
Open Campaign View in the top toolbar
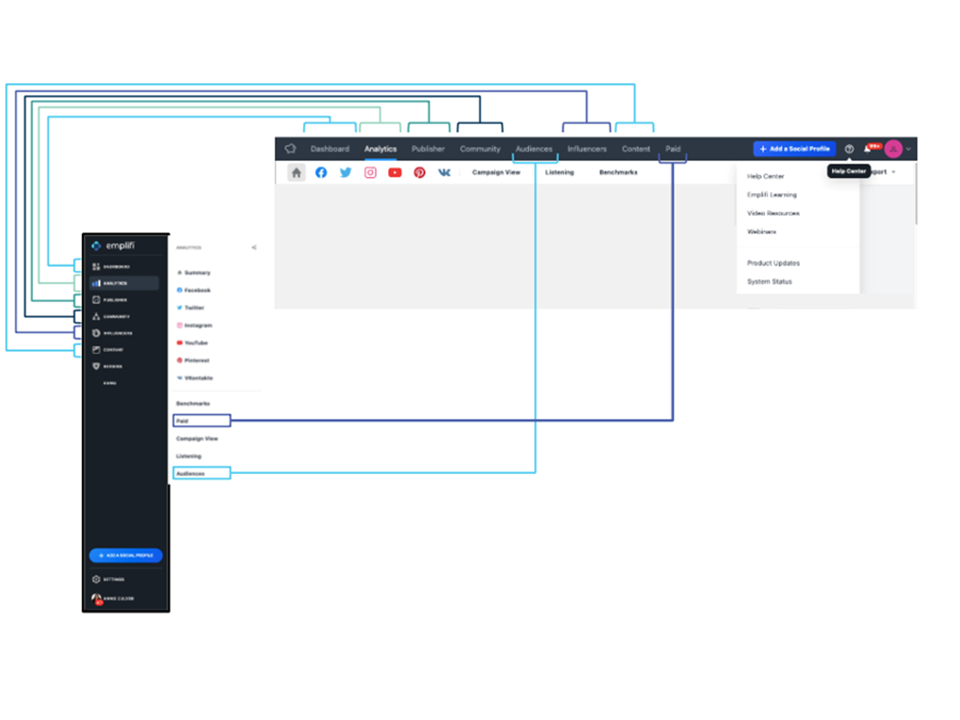coord(496,173)
